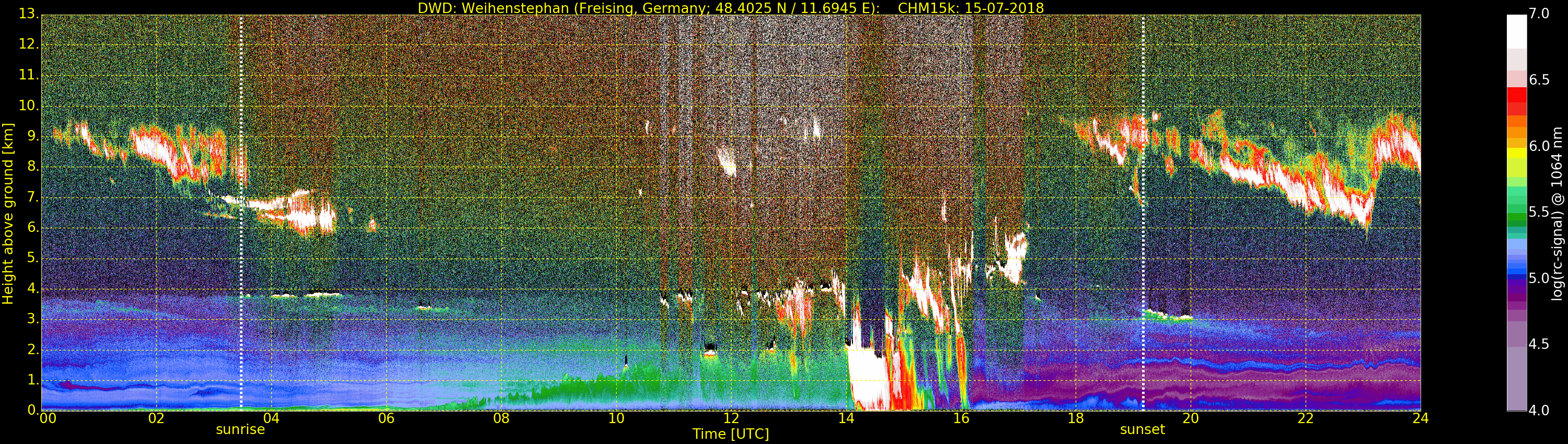Click the 'CHM15k: 15-07-2018' title text
Viewport: 1568px width, 444px height.
point(971,8)
